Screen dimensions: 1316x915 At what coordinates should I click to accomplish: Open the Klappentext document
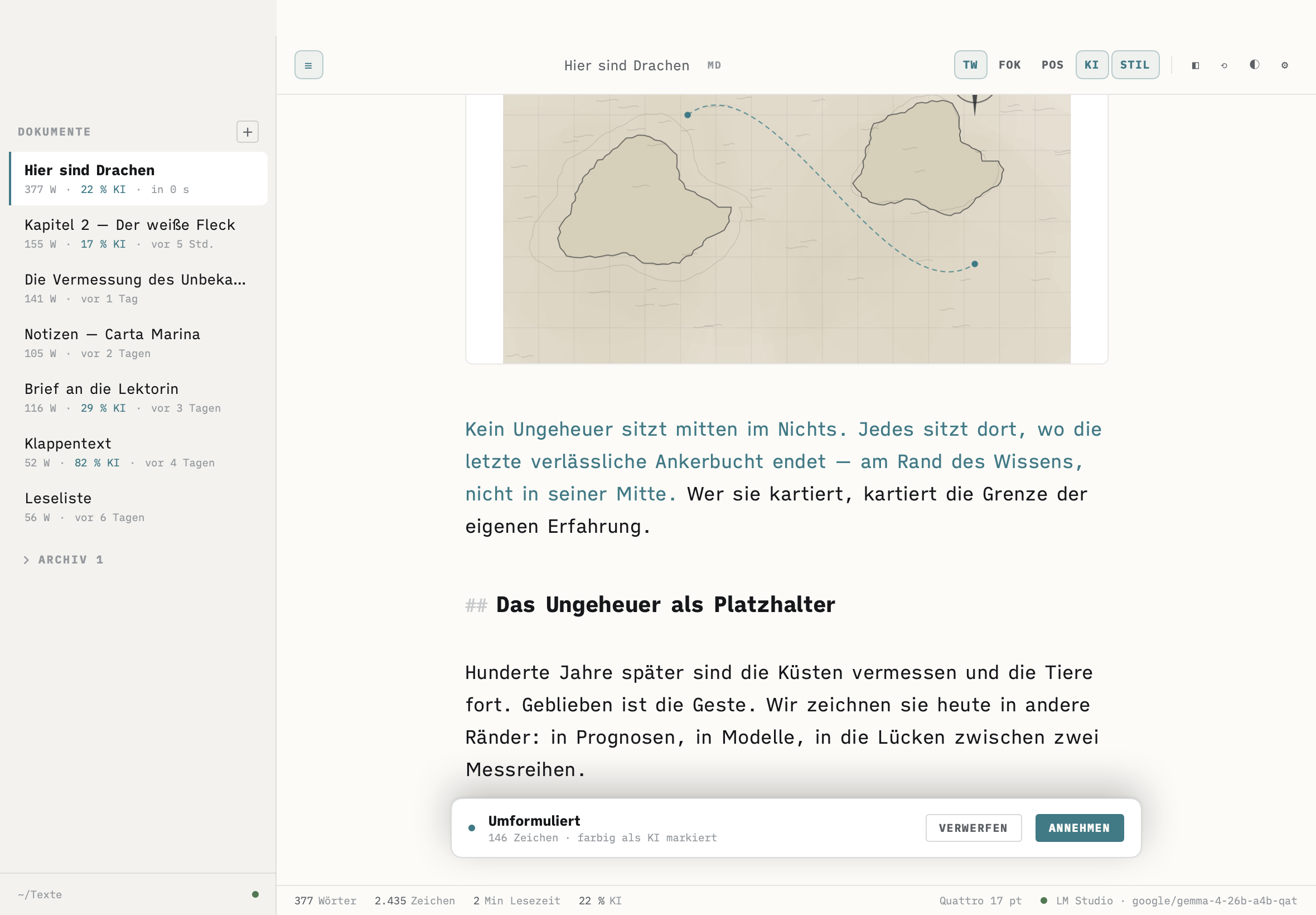pyautogui.click(x=139, y=452)
